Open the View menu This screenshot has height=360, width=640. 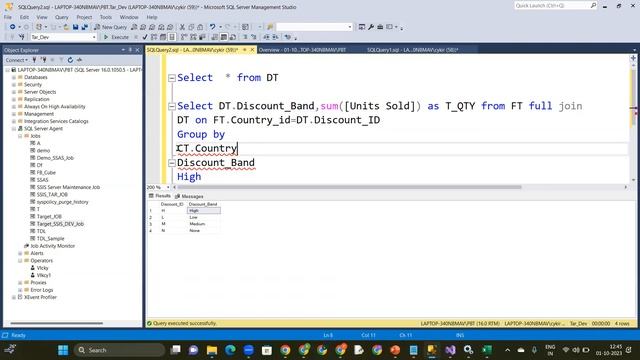pyautogui.click(x=42, y=17)
